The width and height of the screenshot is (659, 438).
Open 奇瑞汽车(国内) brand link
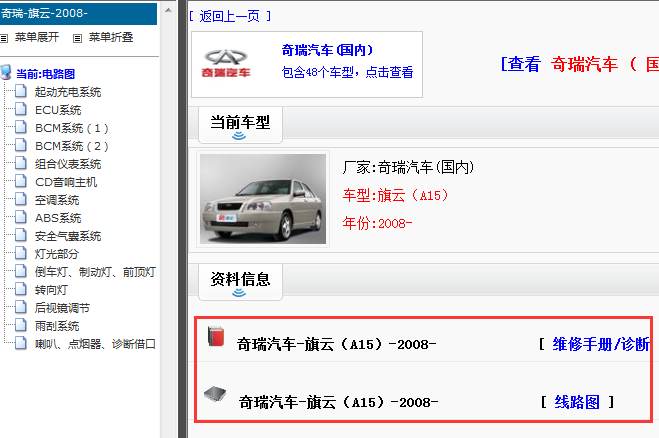pos(327,50)
